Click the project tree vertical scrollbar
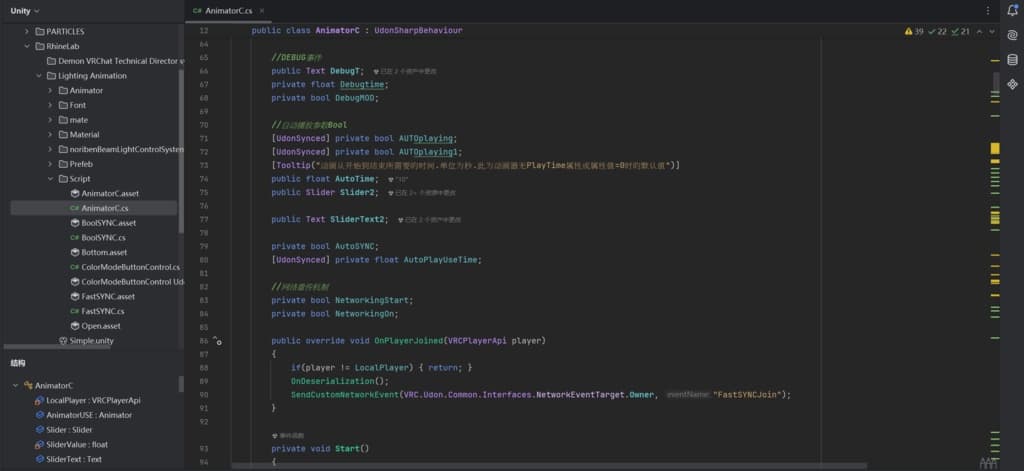 (181, 150)
